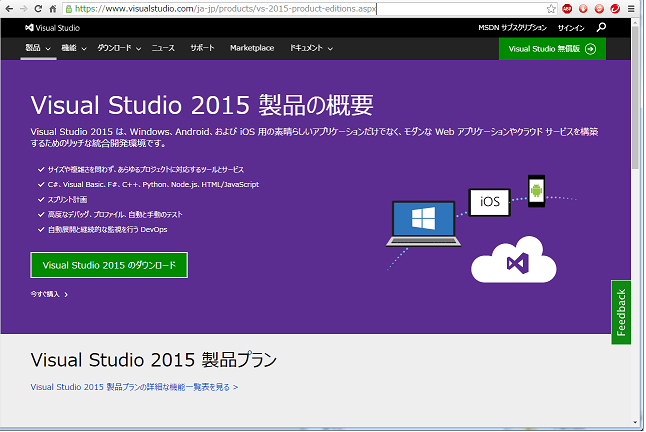This screenshot has height=432, width=646.
Task: Click the Visual Studio 無償版 green button
Action: point(552,49)
